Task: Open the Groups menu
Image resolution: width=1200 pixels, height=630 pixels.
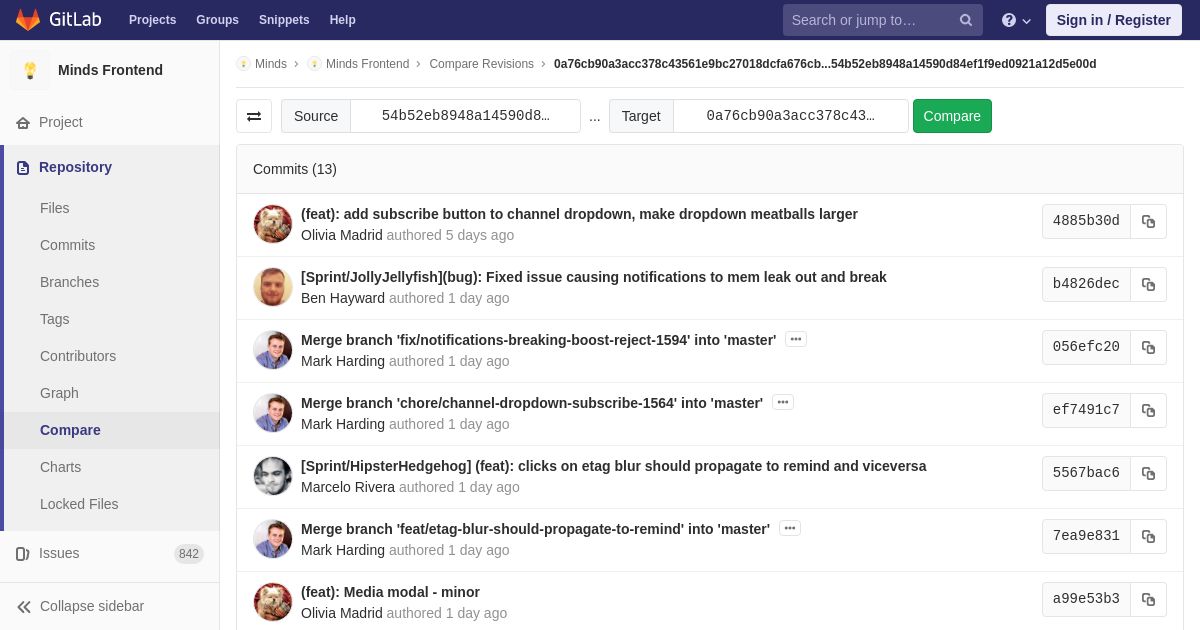Action: click(217, 20)
